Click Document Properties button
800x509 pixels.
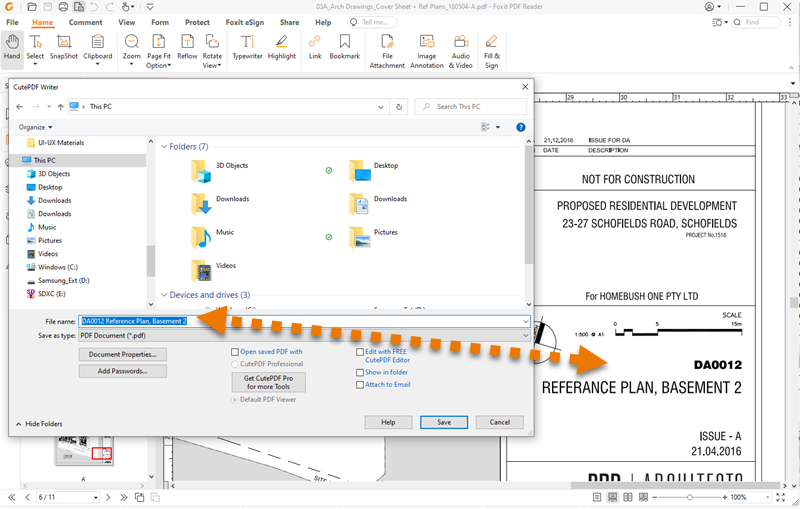point(122,354)
